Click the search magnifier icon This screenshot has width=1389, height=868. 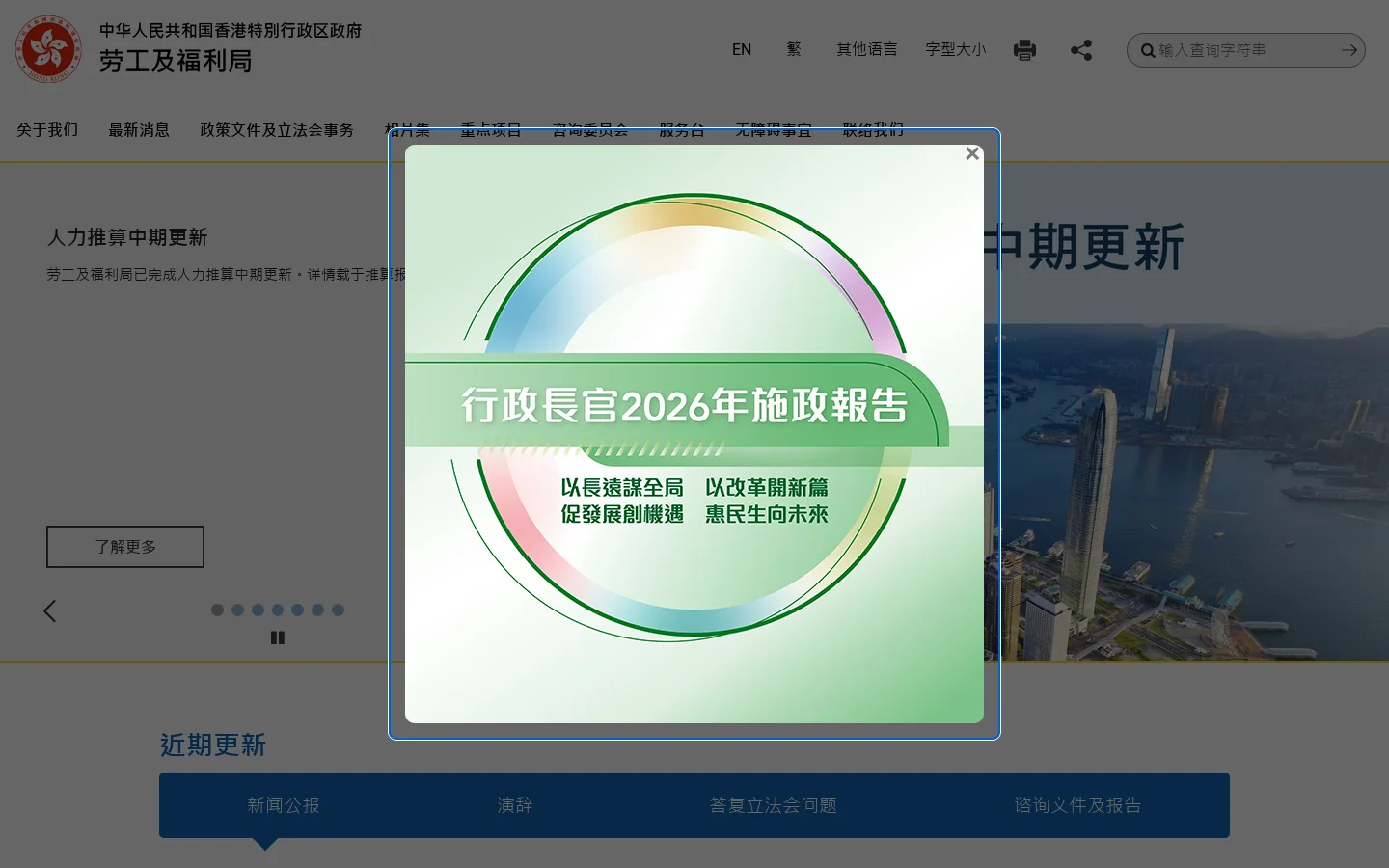click(x=1147, y=51)
